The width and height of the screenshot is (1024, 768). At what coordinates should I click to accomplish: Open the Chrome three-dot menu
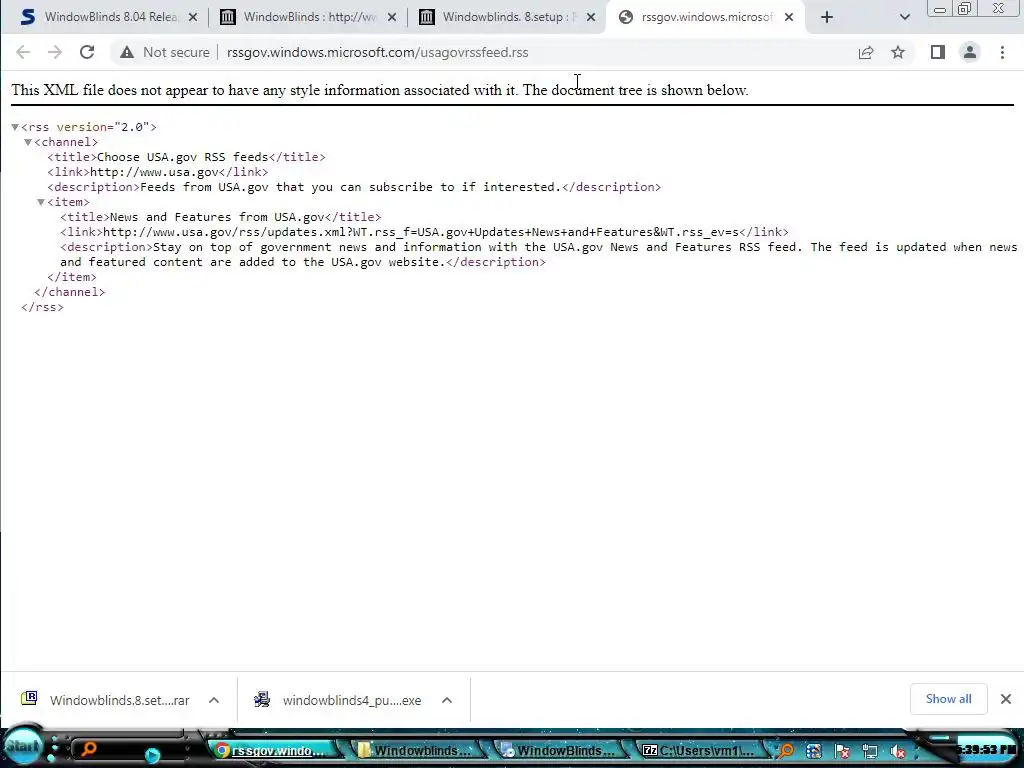(x=1002, y=52)
